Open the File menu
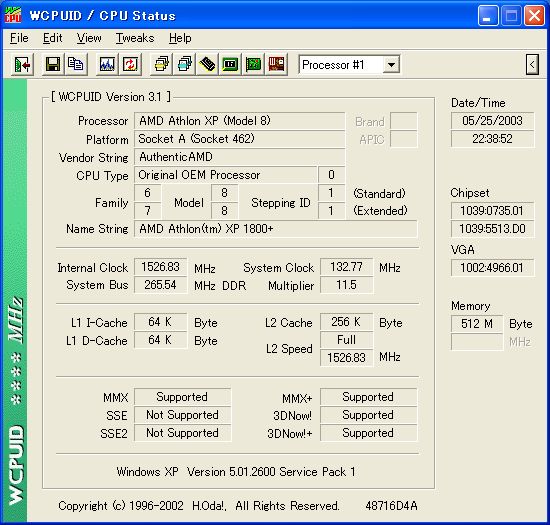This screenshot has height=525, width=550. [19, 38]
